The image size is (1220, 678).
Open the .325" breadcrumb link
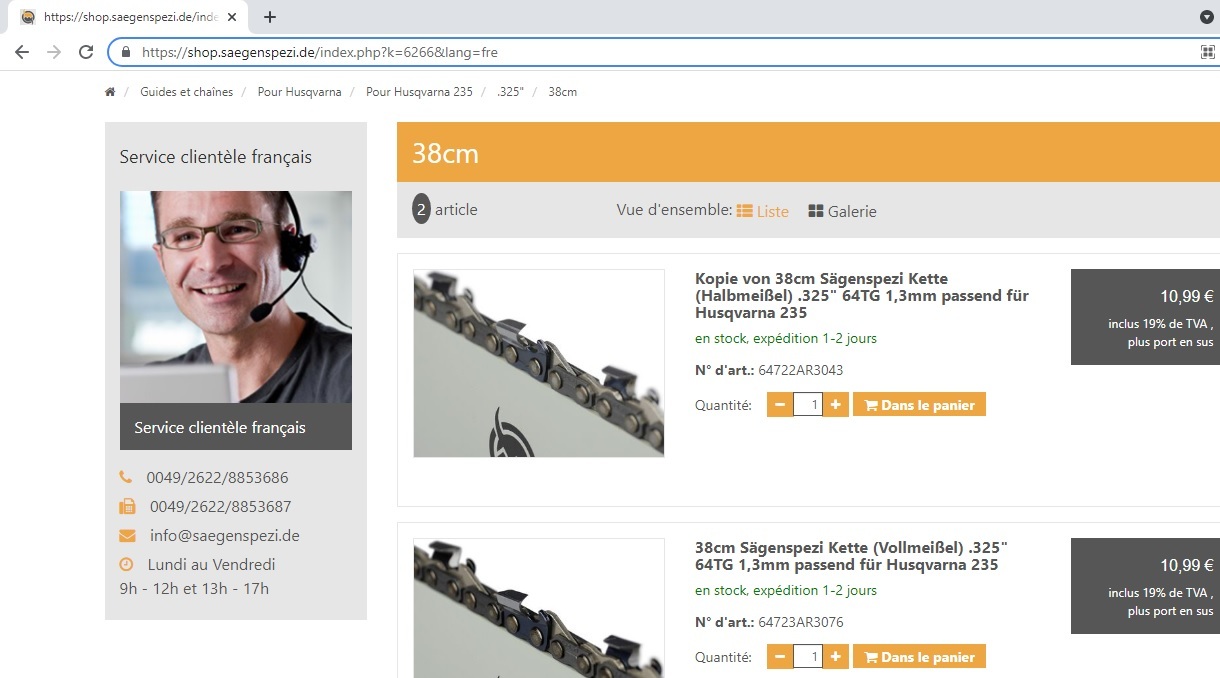511,92
